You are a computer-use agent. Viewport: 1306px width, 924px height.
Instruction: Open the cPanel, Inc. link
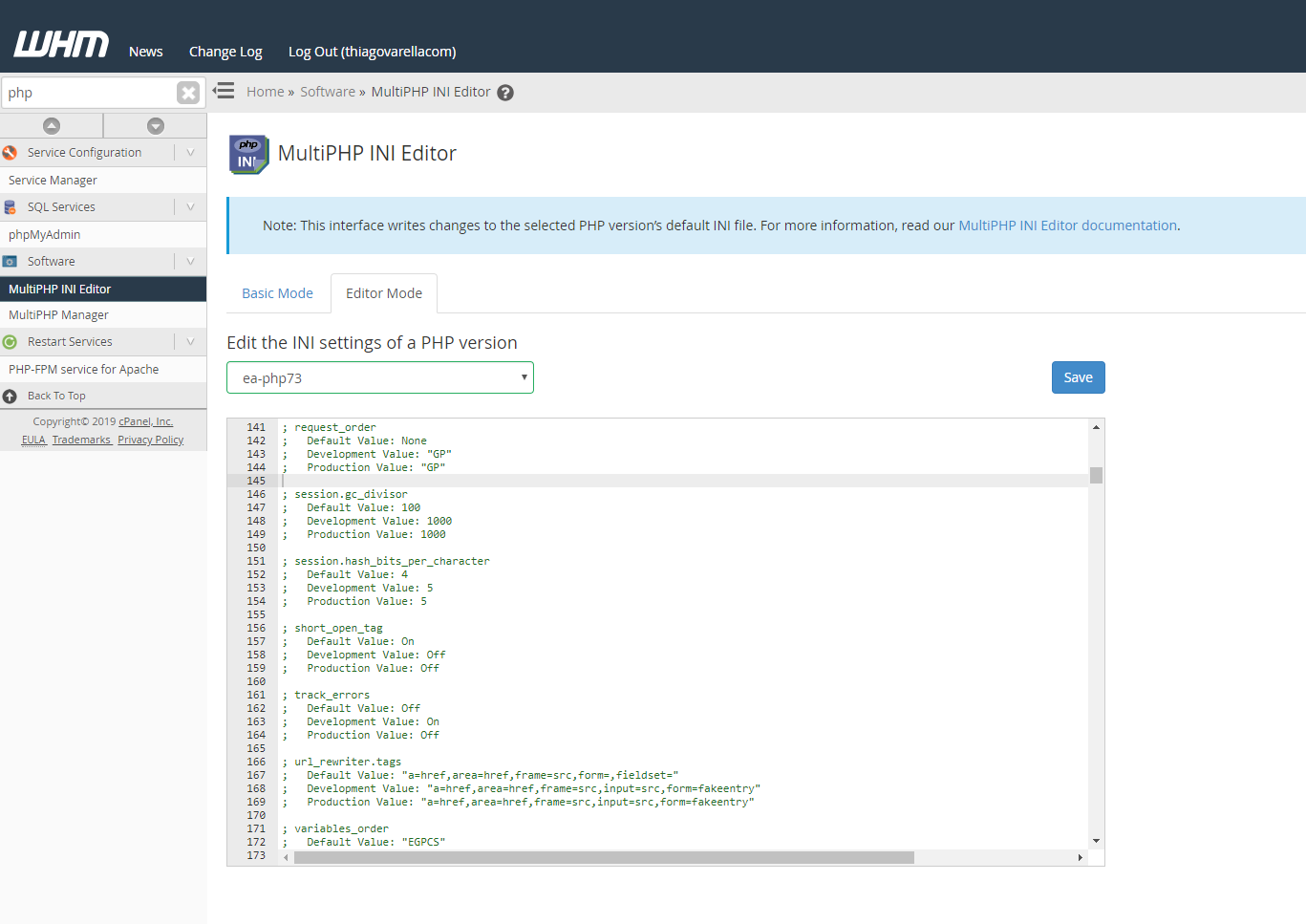(x=146, y=421)
